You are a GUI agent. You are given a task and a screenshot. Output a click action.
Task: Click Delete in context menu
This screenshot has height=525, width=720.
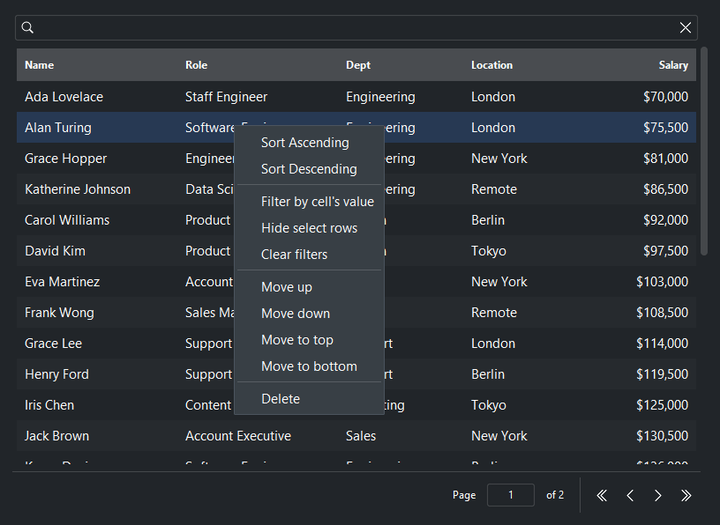click(309, 399)
